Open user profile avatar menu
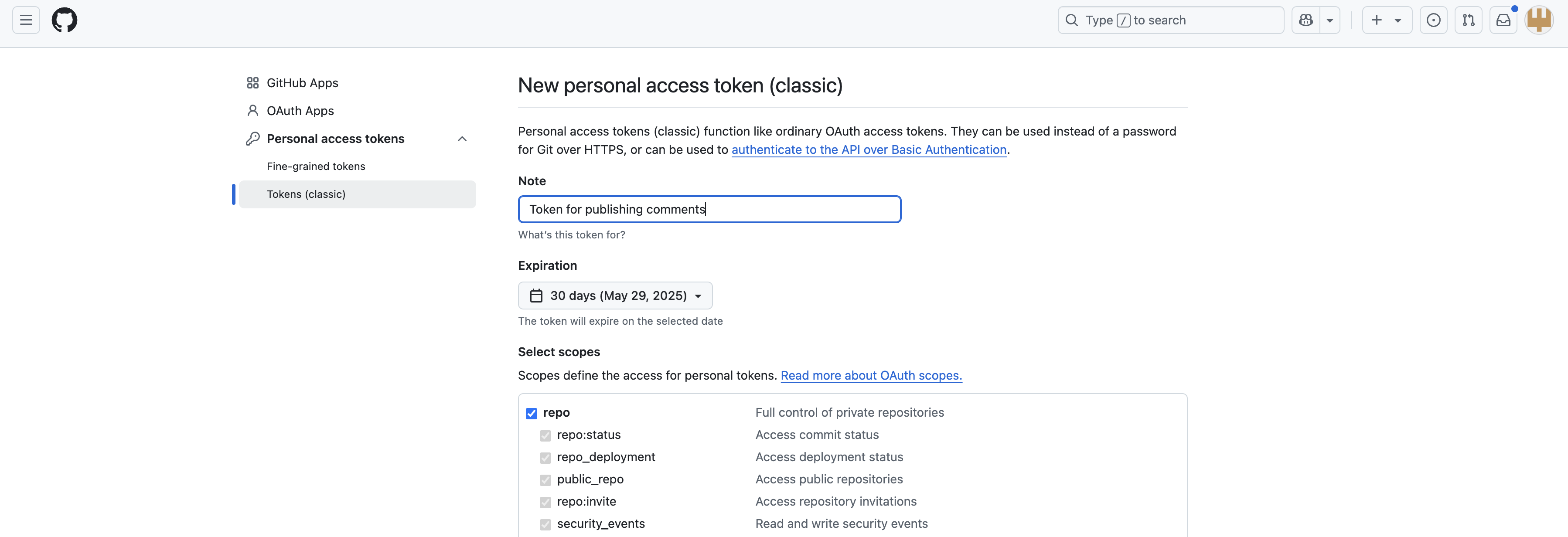 point(1539,20)
